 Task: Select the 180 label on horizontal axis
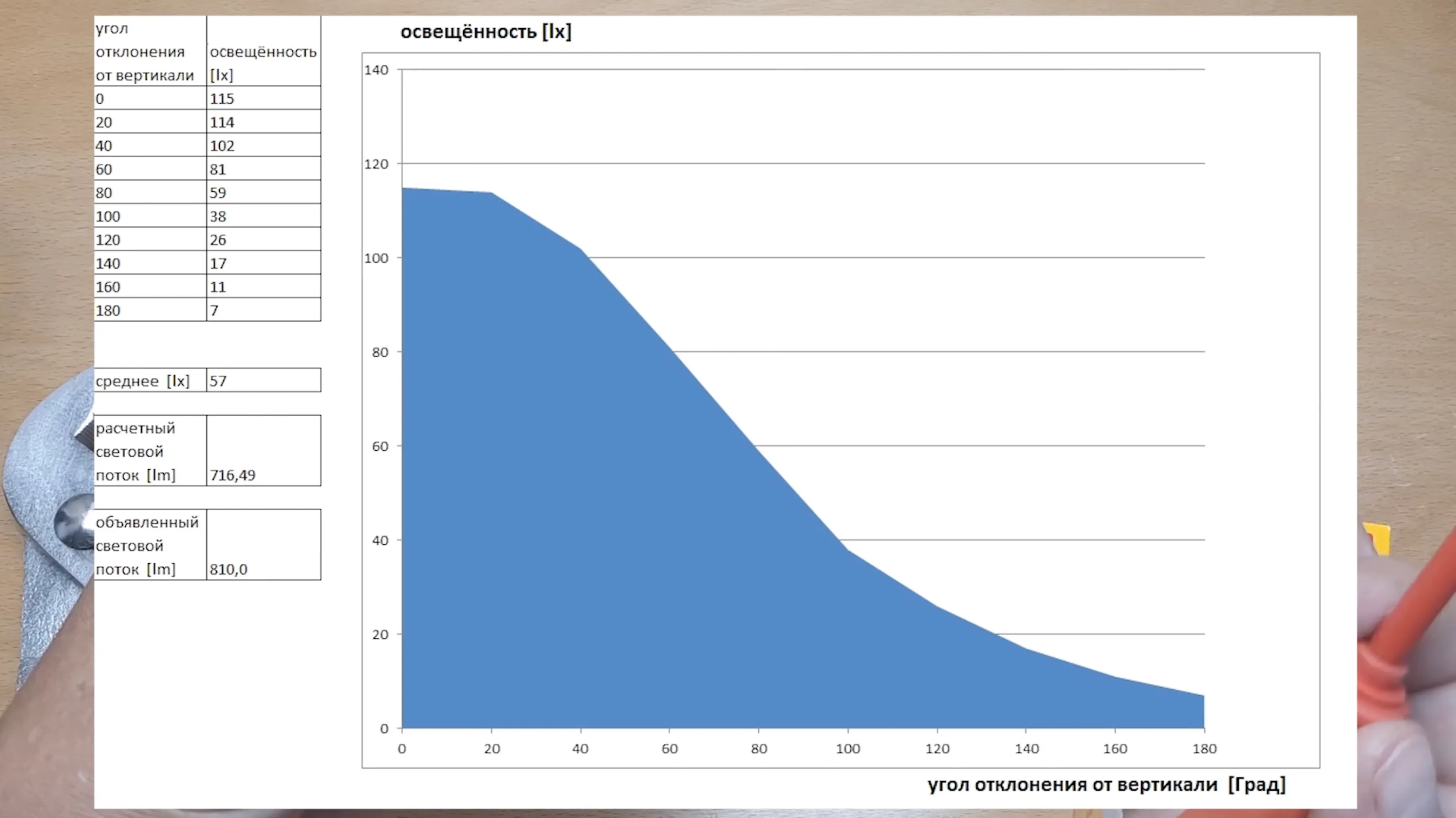point(1205,748)
